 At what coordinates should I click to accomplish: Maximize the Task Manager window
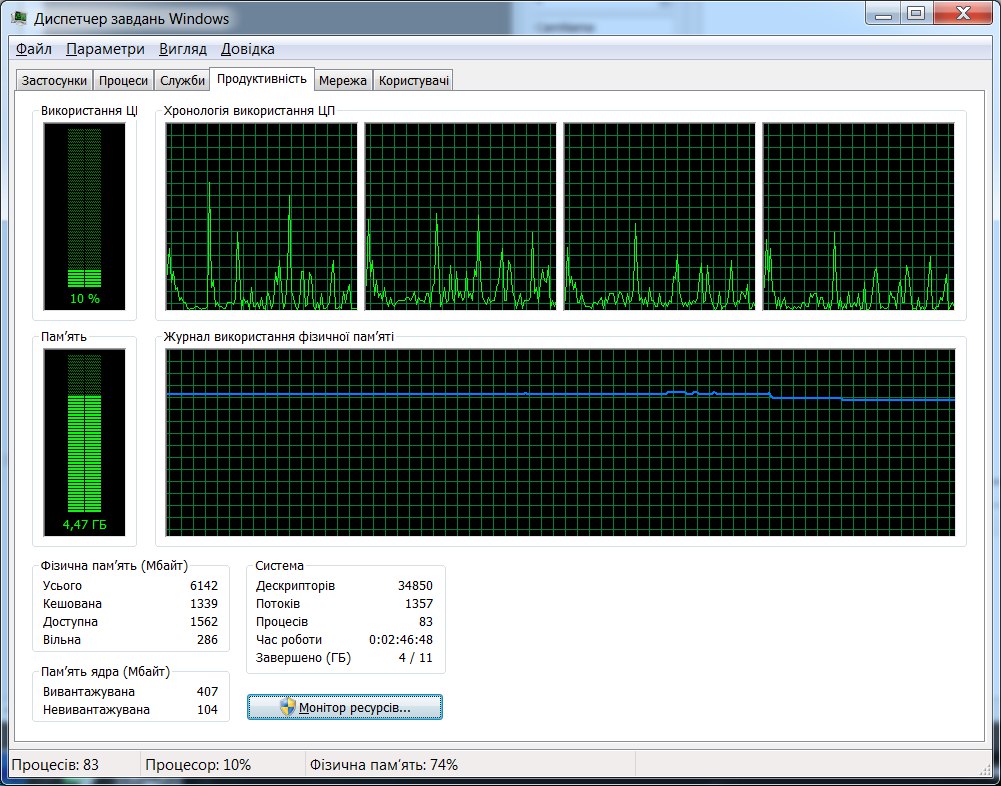(916, 13)
